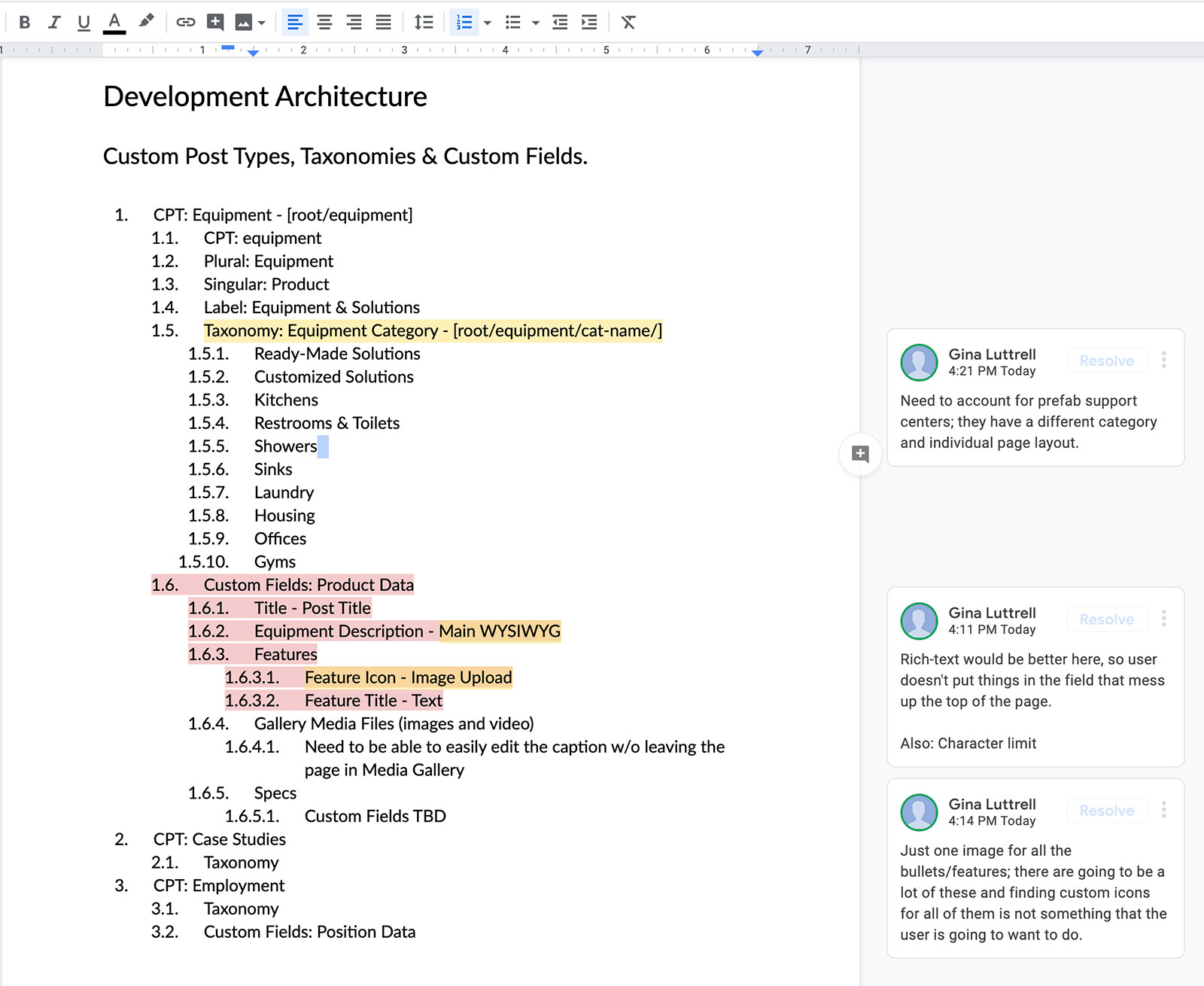The width and height of the screenshot is (1204, 986).
Task: Click the Feature Icon - Image Upload line
Action: [x=408, y=677]
